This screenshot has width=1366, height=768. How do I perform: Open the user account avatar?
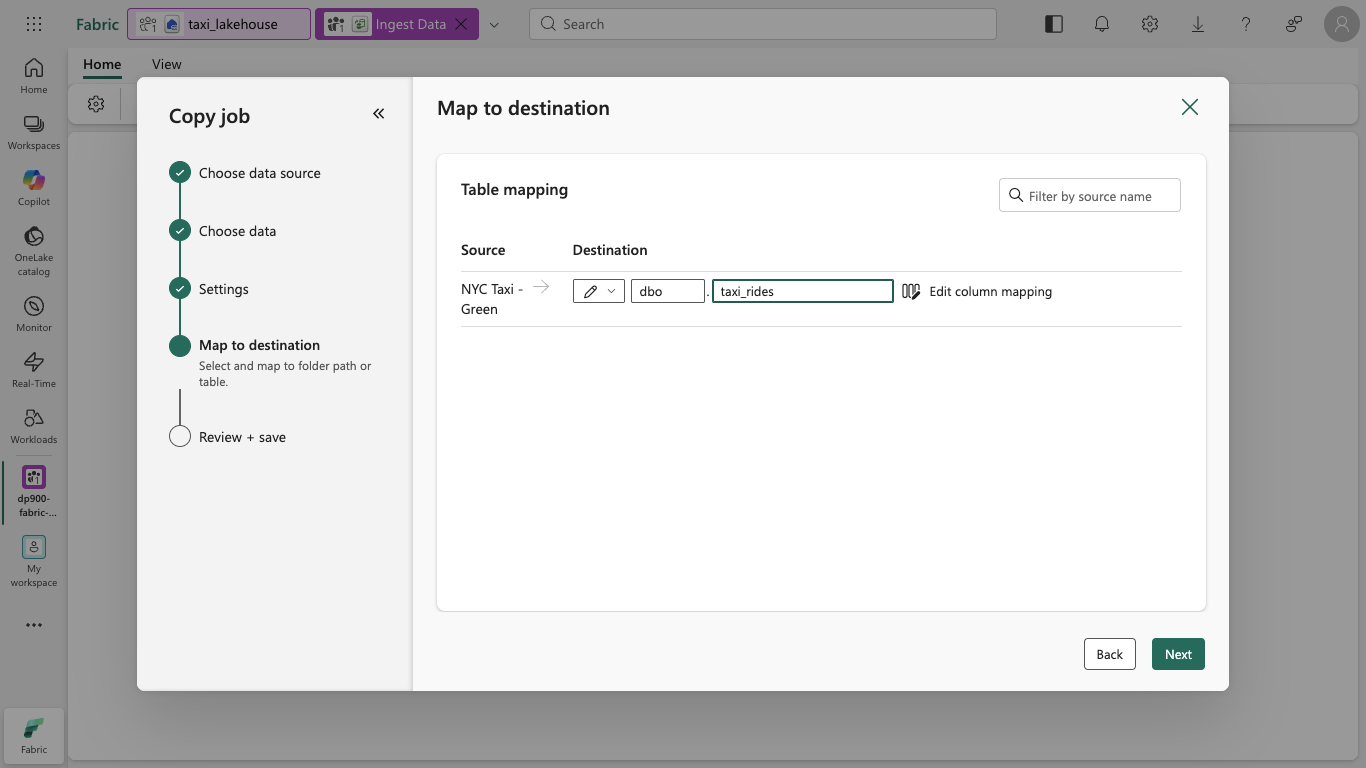click(x=1341, y=24)
